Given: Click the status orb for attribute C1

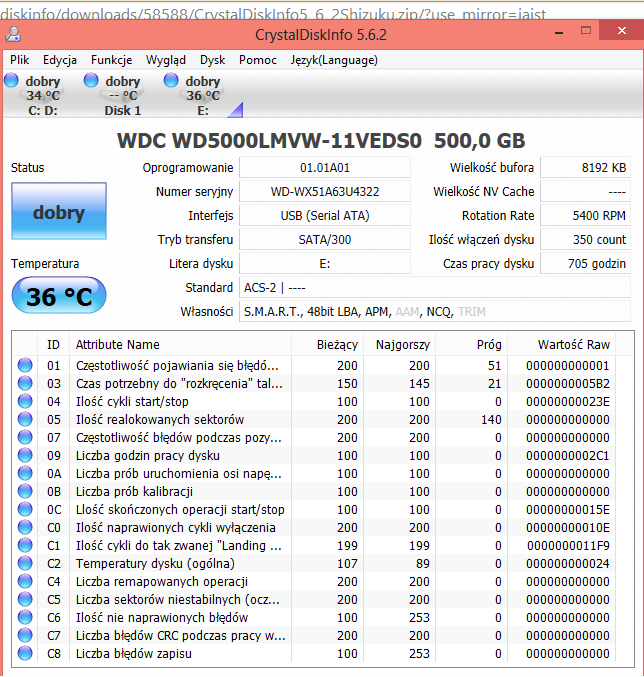Looking at the screenshot, I should pos(25,545).
